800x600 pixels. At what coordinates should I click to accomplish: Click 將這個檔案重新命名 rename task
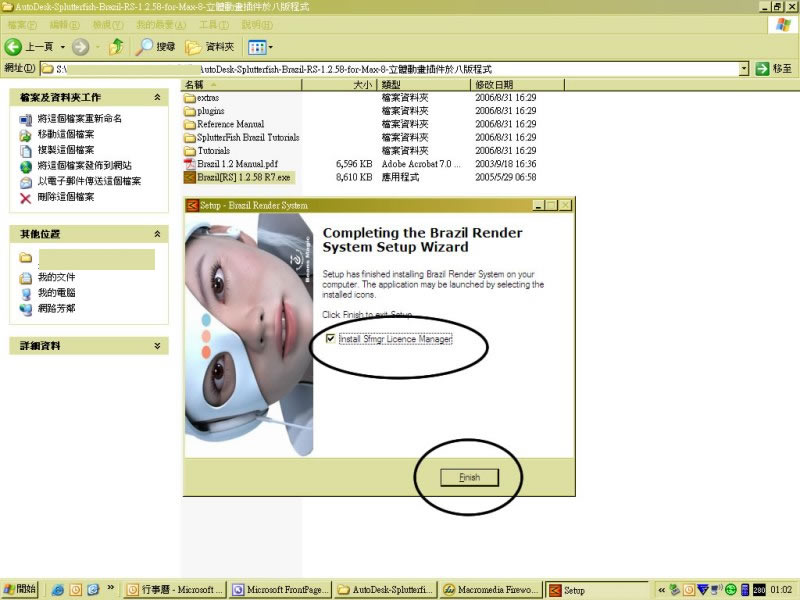(80, 118)
